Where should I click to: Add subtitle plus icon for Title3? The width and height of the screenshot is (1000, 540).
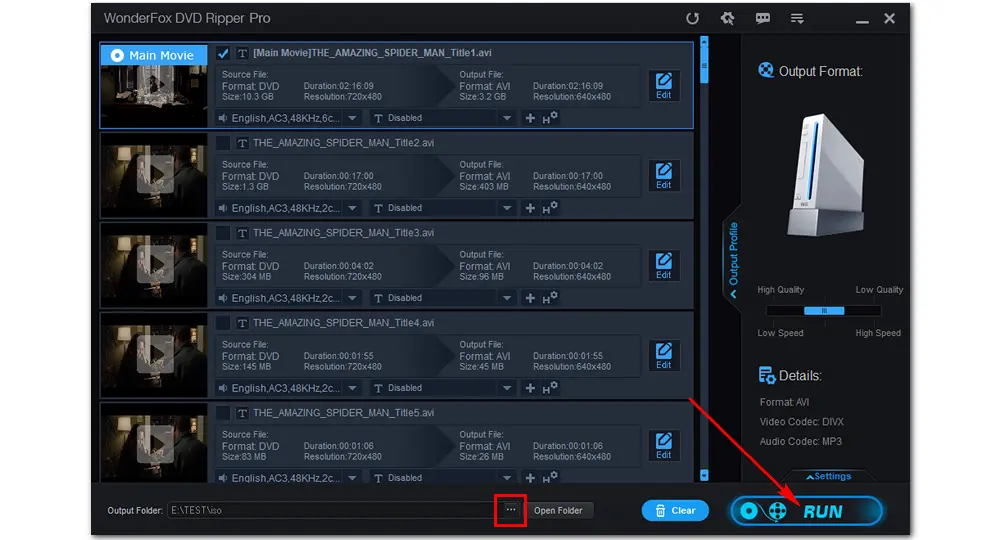[x=530, y=298]
